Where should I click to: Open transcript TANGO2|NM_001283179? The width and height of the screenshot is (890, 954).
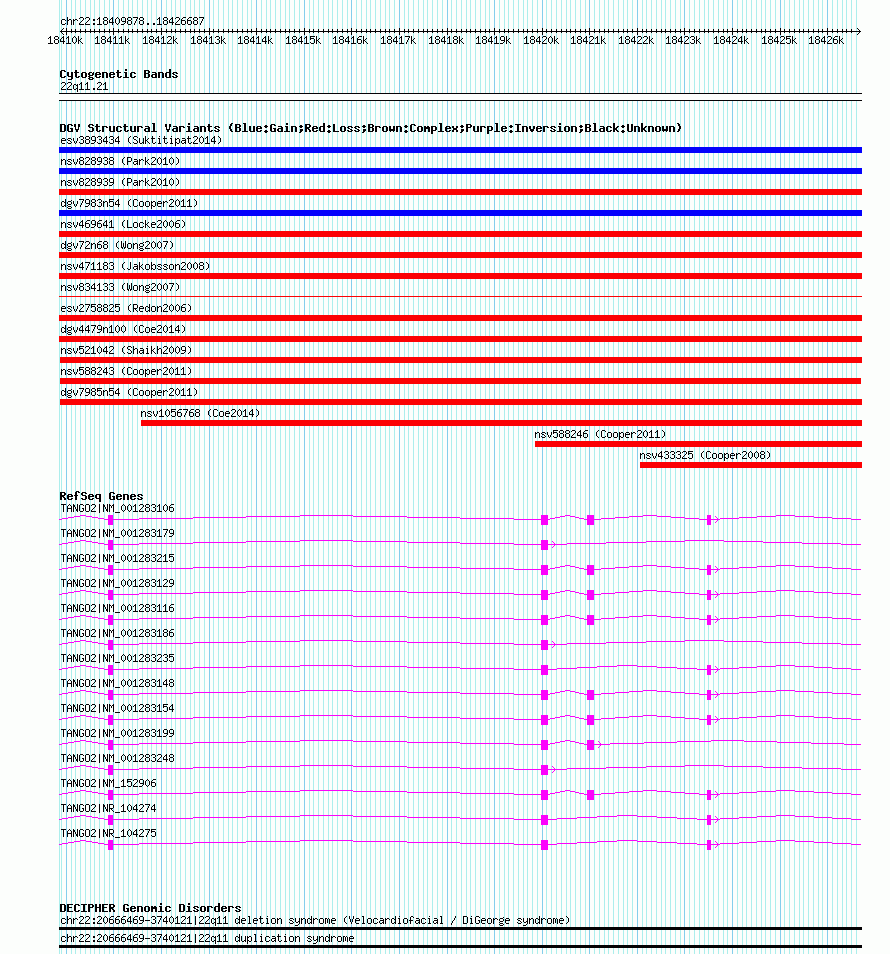[117, 534]
